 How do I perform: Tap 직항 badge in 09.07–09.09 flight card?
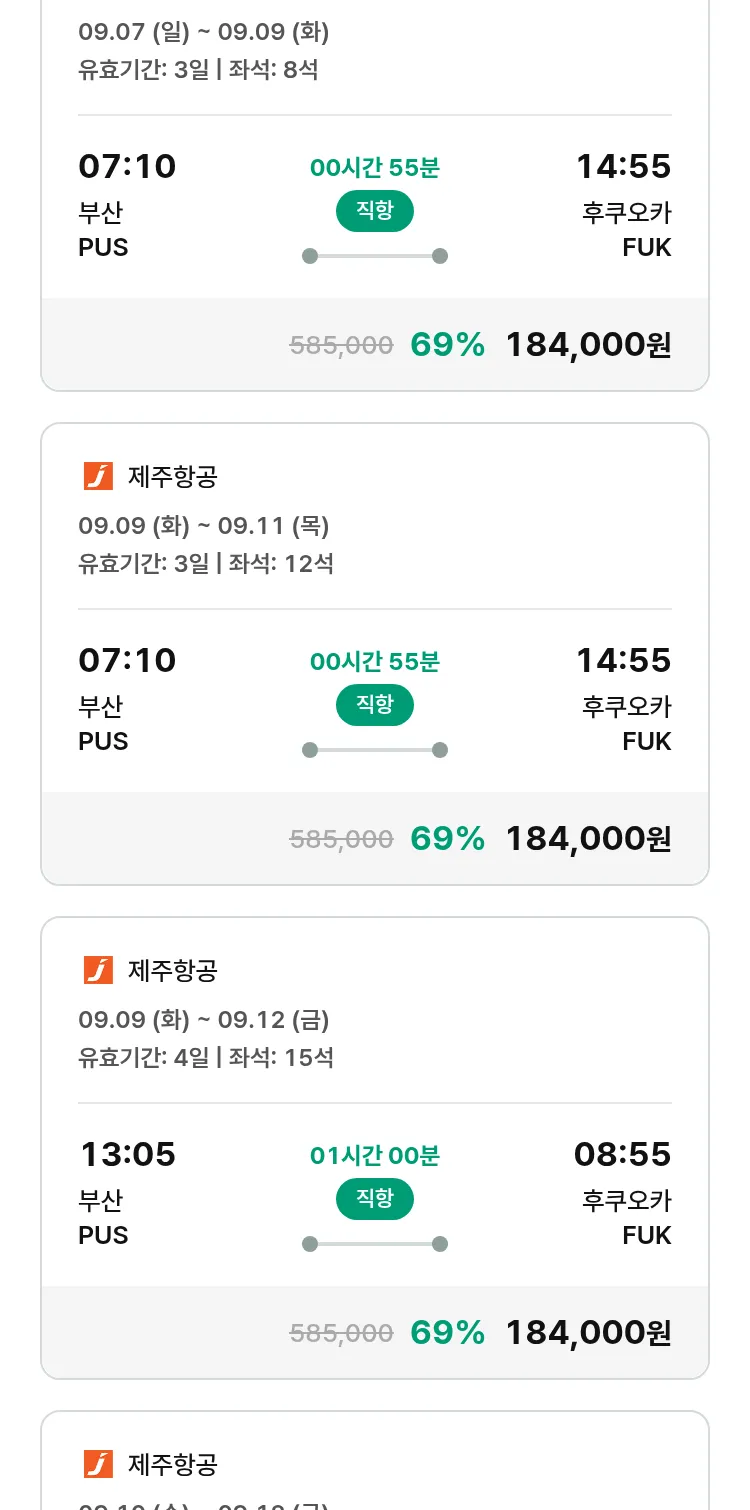tap(375, 211)
